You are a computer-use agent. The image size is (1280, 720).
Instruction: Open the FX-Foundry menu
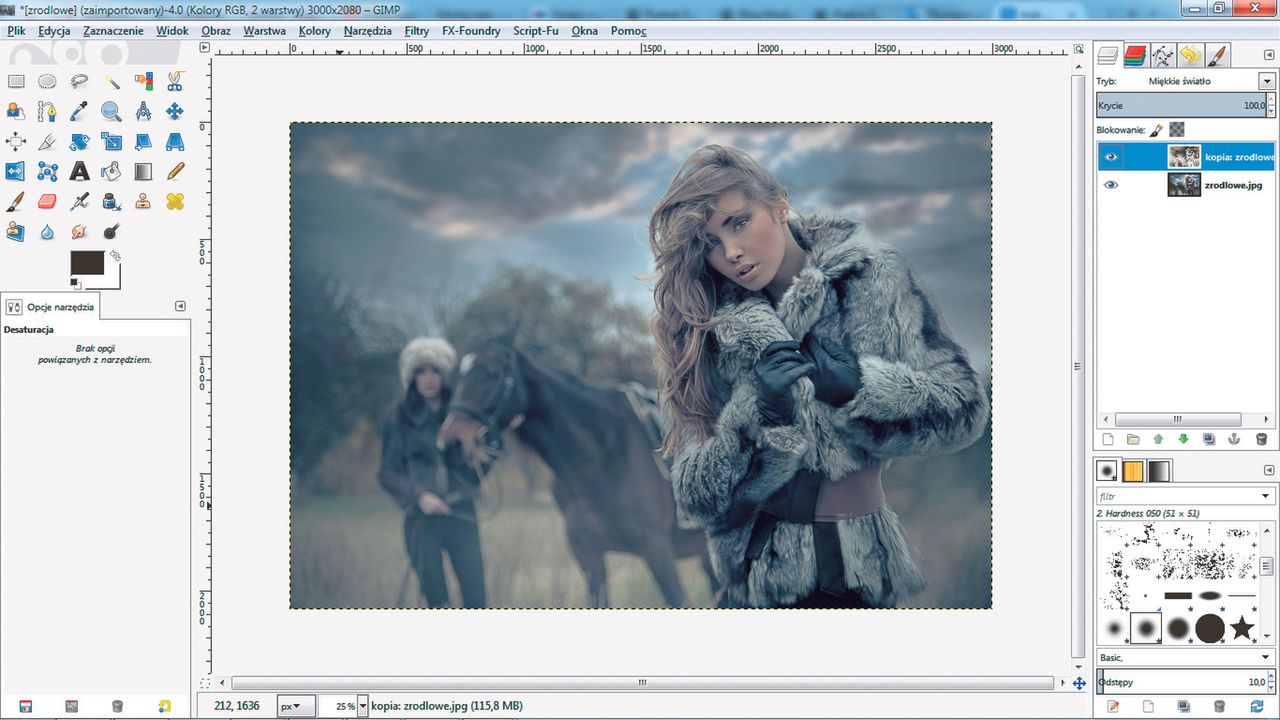coord(471,31)
